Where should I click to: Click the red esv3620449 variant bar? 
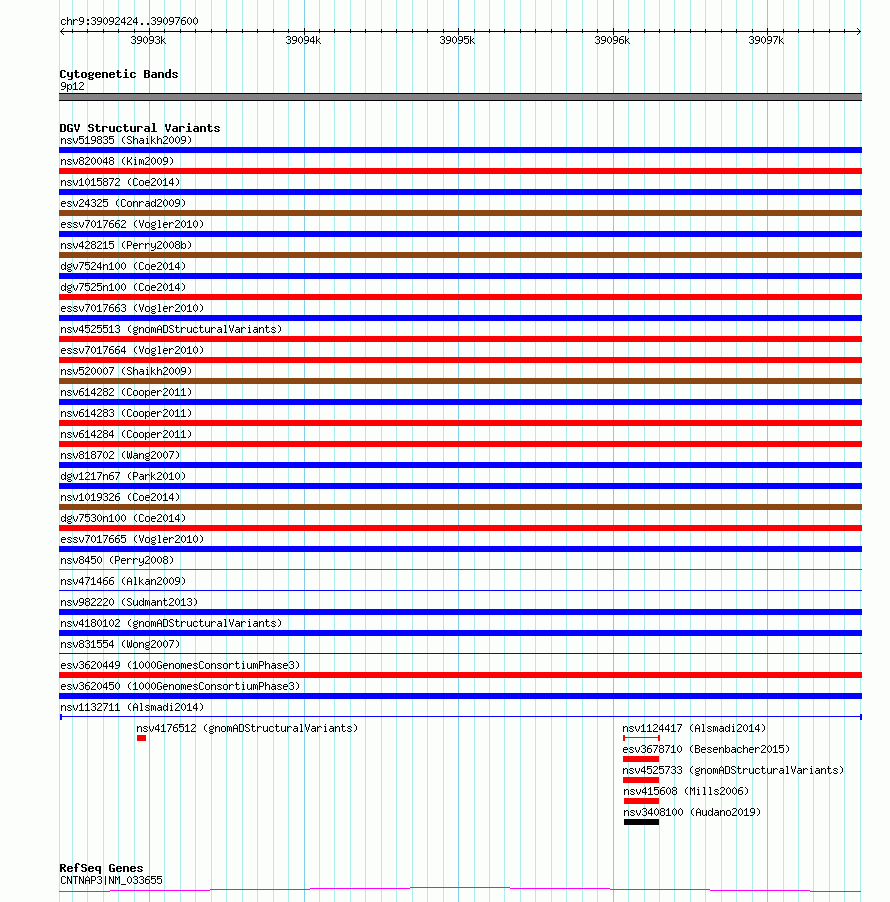point(460,675)
